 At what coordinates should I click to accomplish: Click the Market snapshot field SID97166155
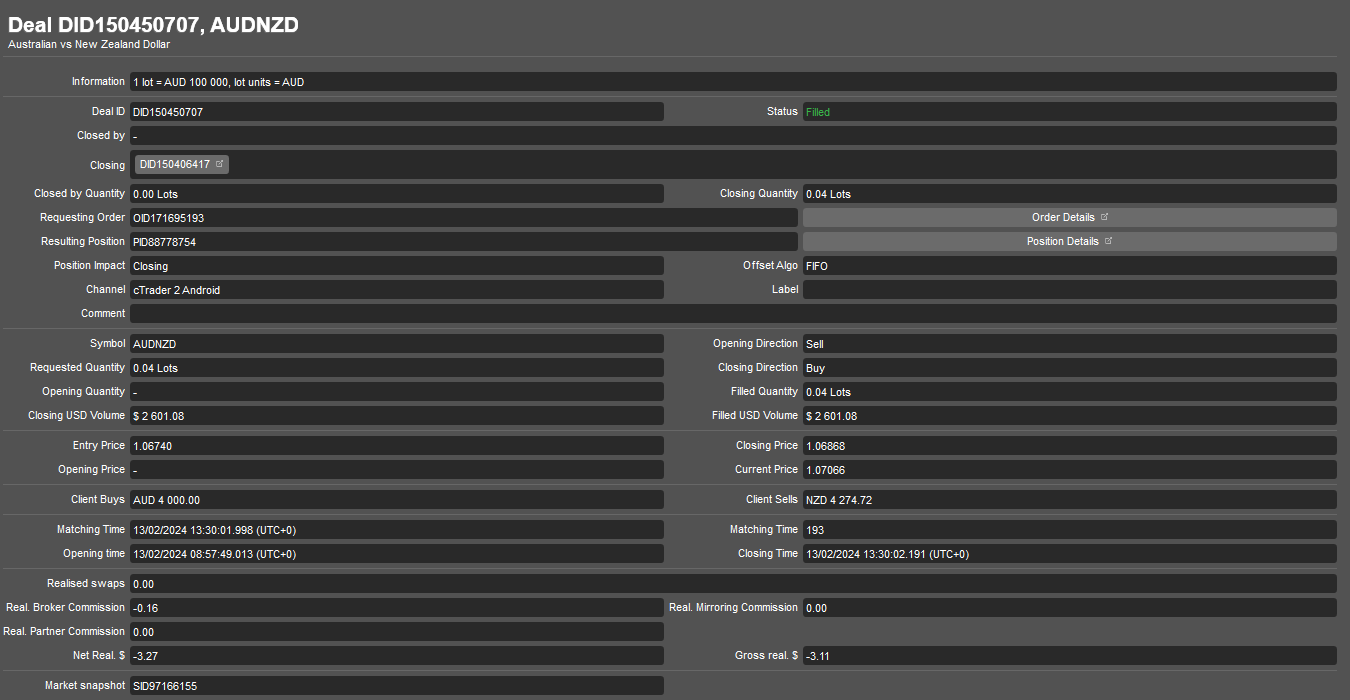tap(396, 686)
